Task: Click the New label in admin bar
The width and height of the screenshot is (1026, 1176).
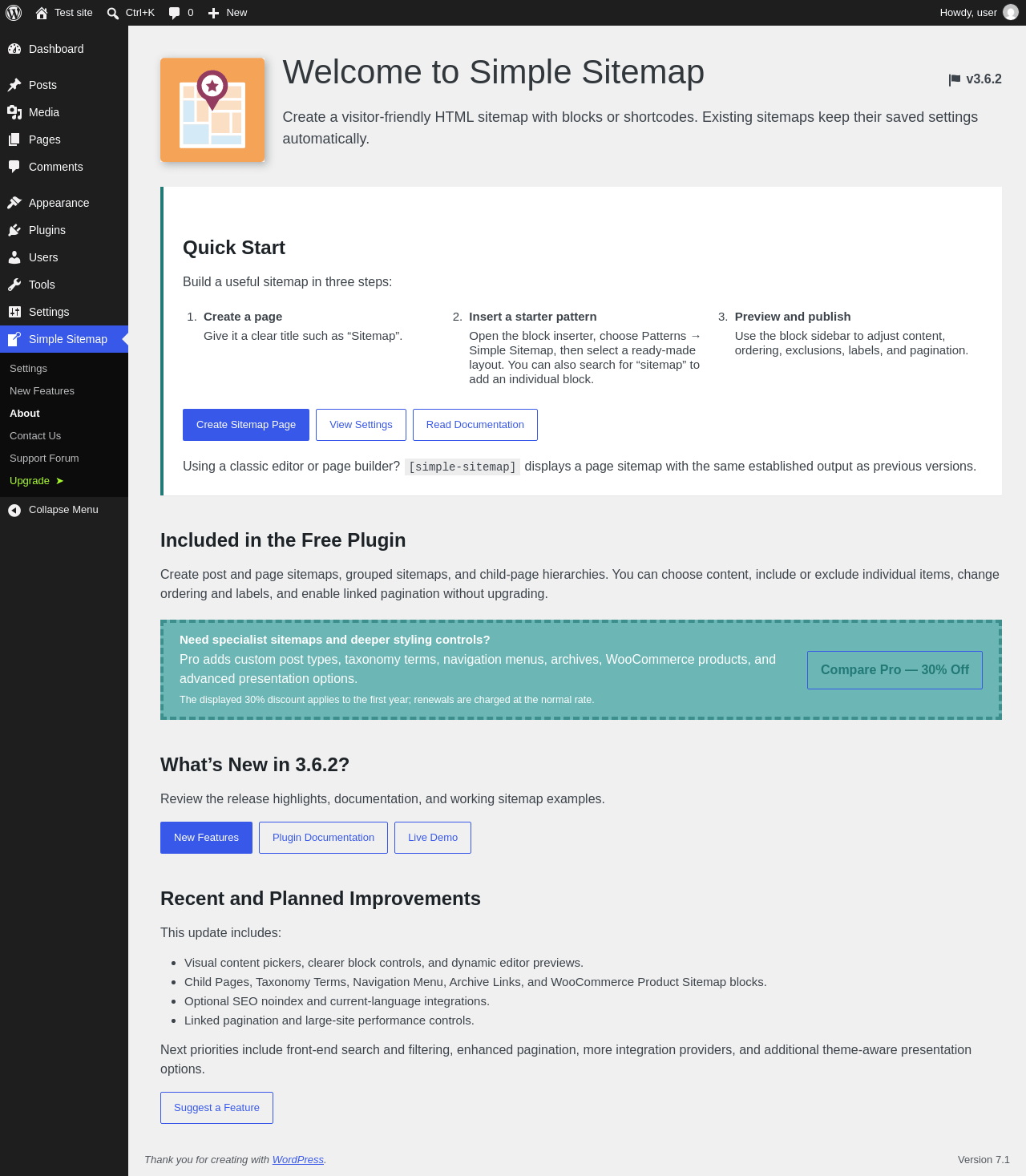Action: (x=236, y=13)
